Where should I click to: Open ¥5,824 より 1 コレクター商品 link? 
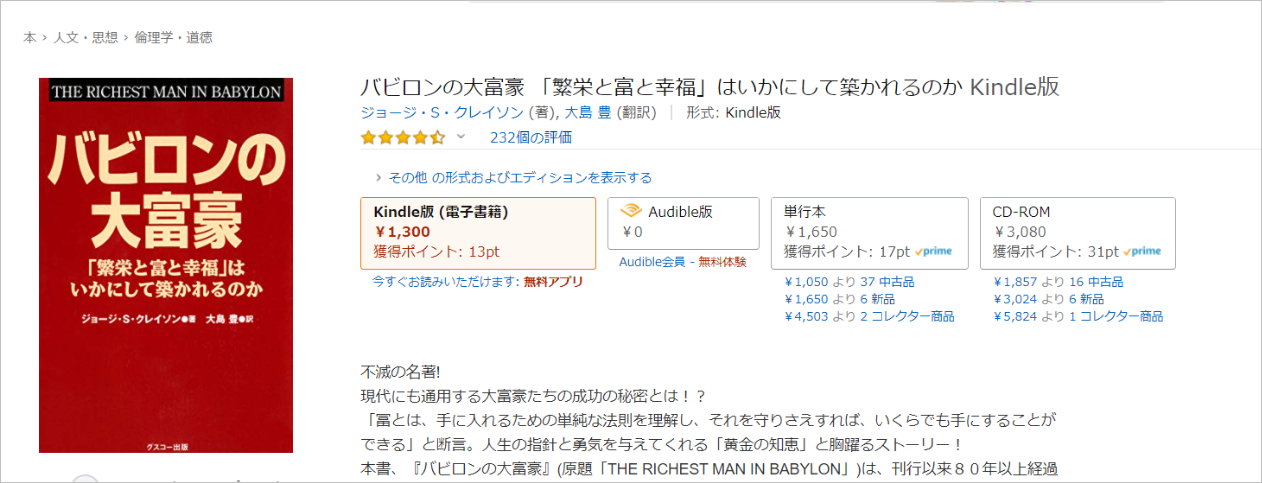(x=1078, y=316)
